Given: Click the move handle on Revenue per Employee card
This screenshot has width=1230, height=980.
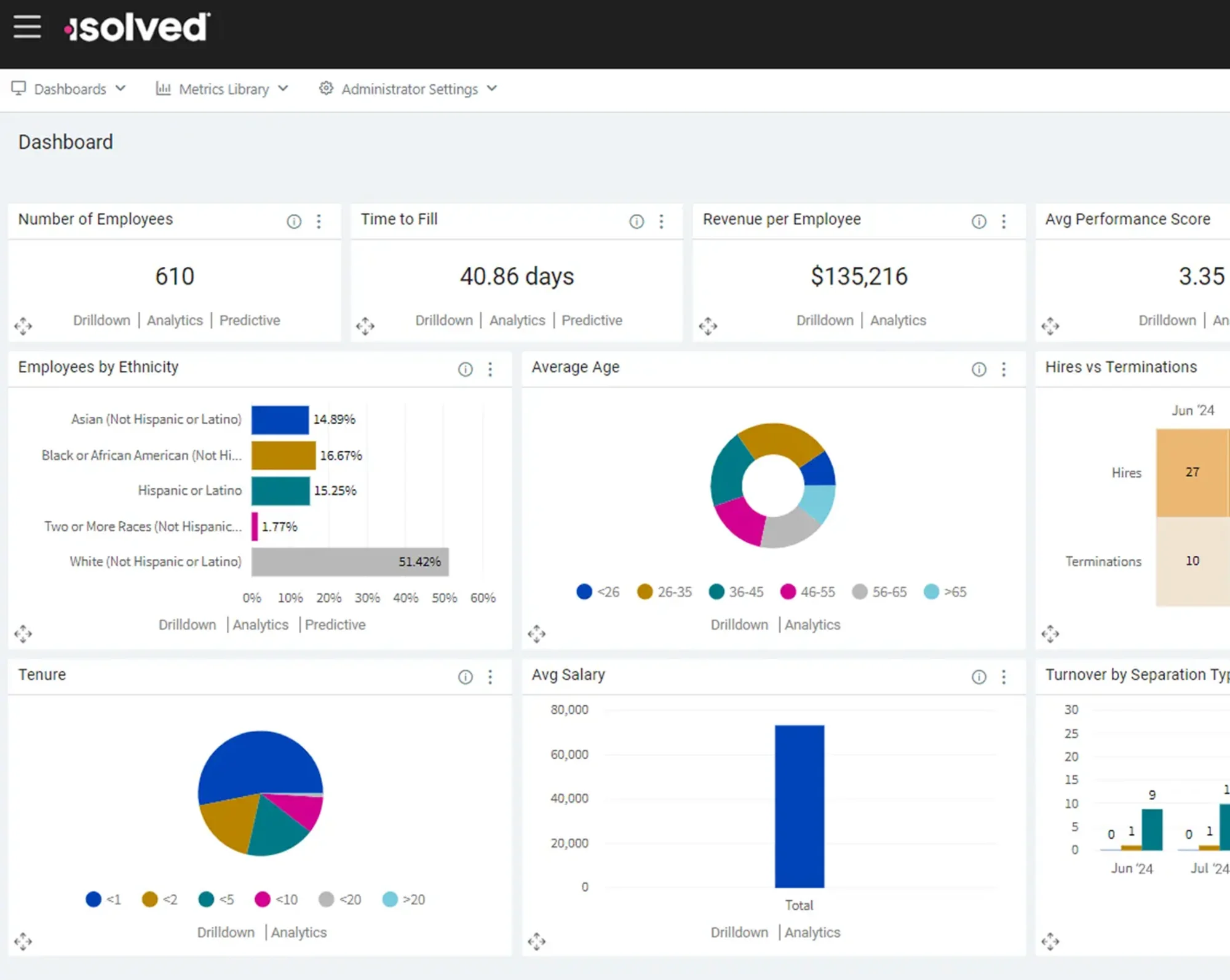Looking at the screenshot, I should tap(709, 326).
